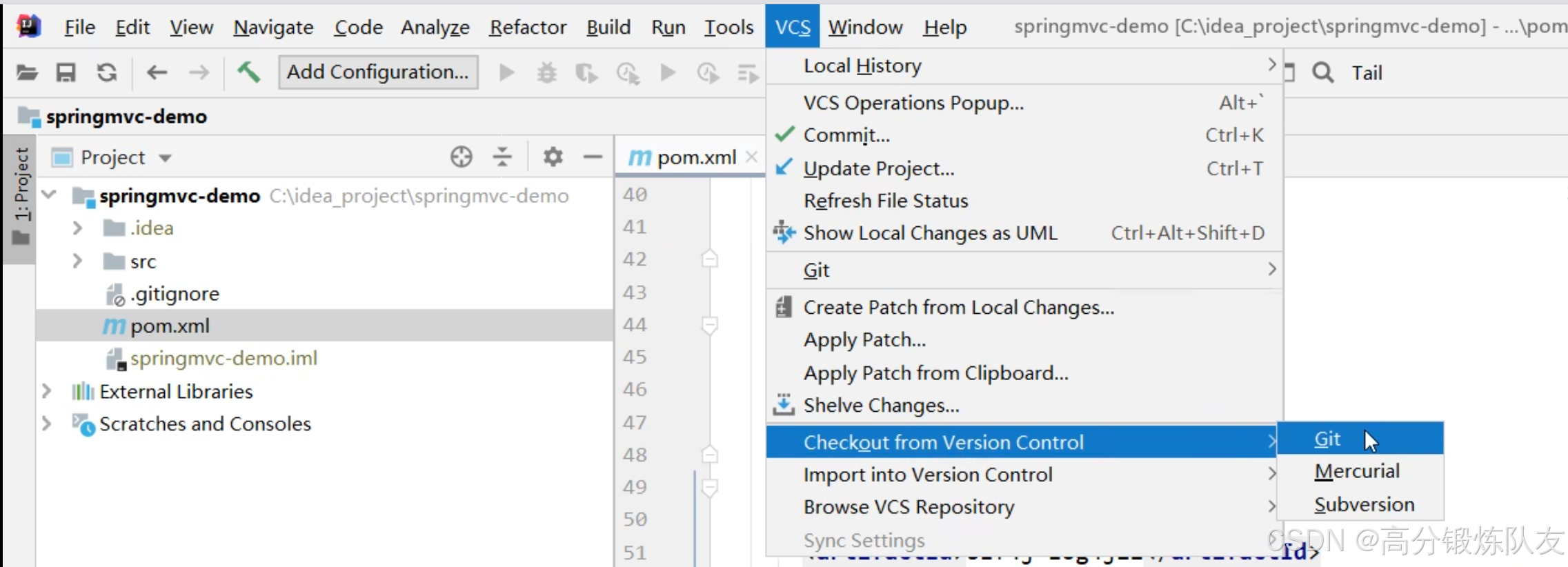Choose Mercurial in Checkout submenu
Screen dimensions: 1568x567
point(1360,471)
